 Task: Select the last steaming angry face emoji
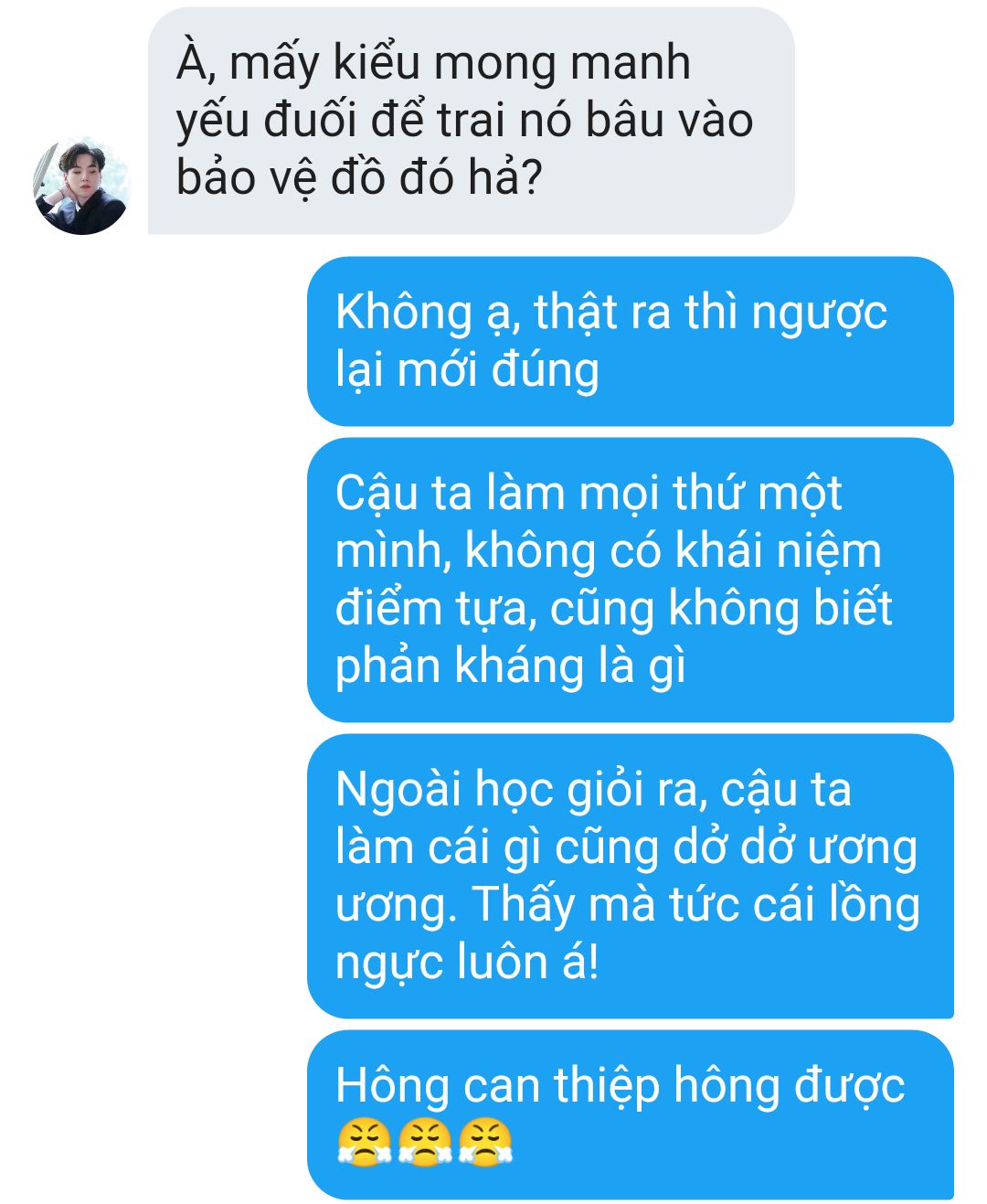click(x=485, y=1143)
